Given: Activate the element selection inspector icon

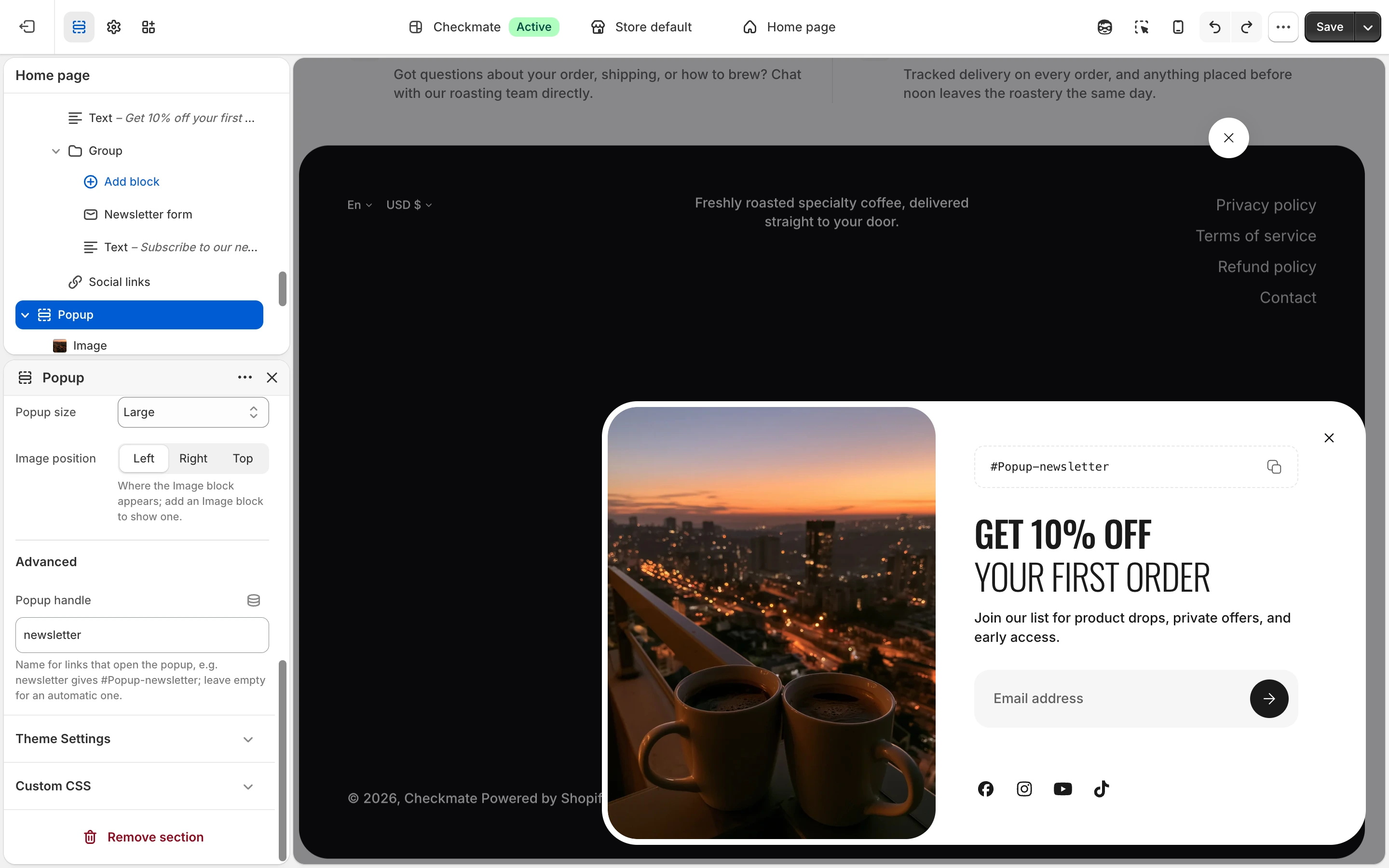Looking at the screenshot, I should (1141, 27).
